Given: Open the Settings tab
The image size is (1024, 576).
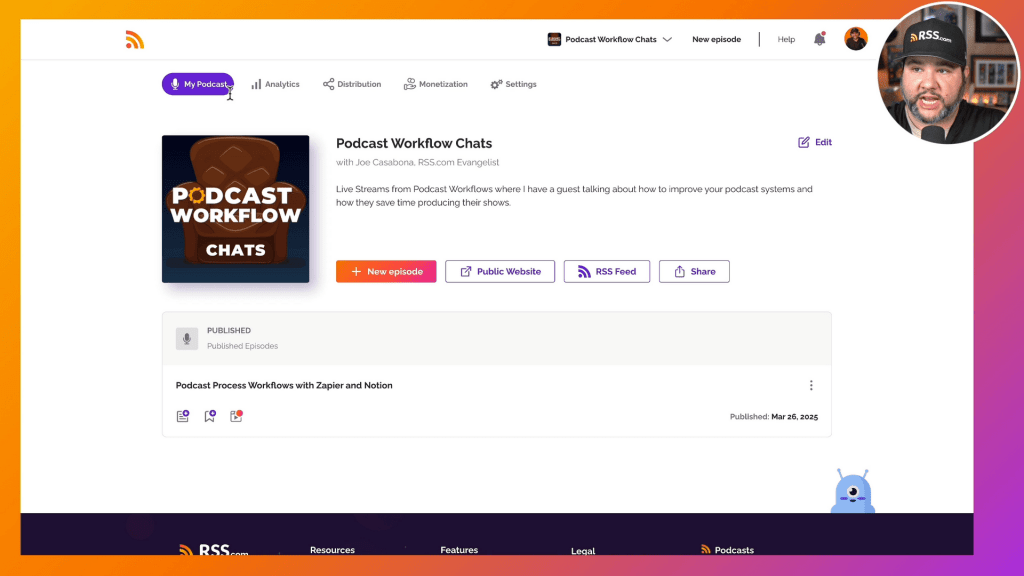Looking at the screenshot, I should 513,84.
